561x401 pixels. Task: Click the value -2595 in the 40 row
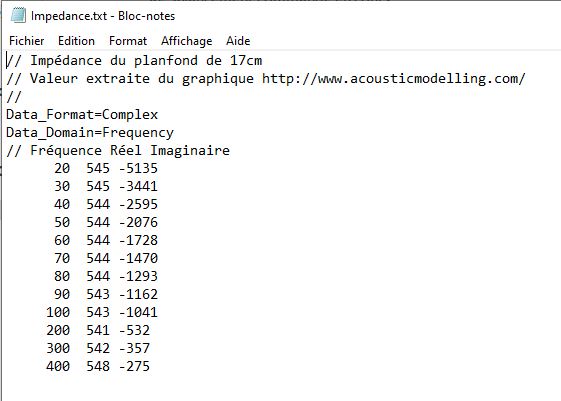click(138, 204)
